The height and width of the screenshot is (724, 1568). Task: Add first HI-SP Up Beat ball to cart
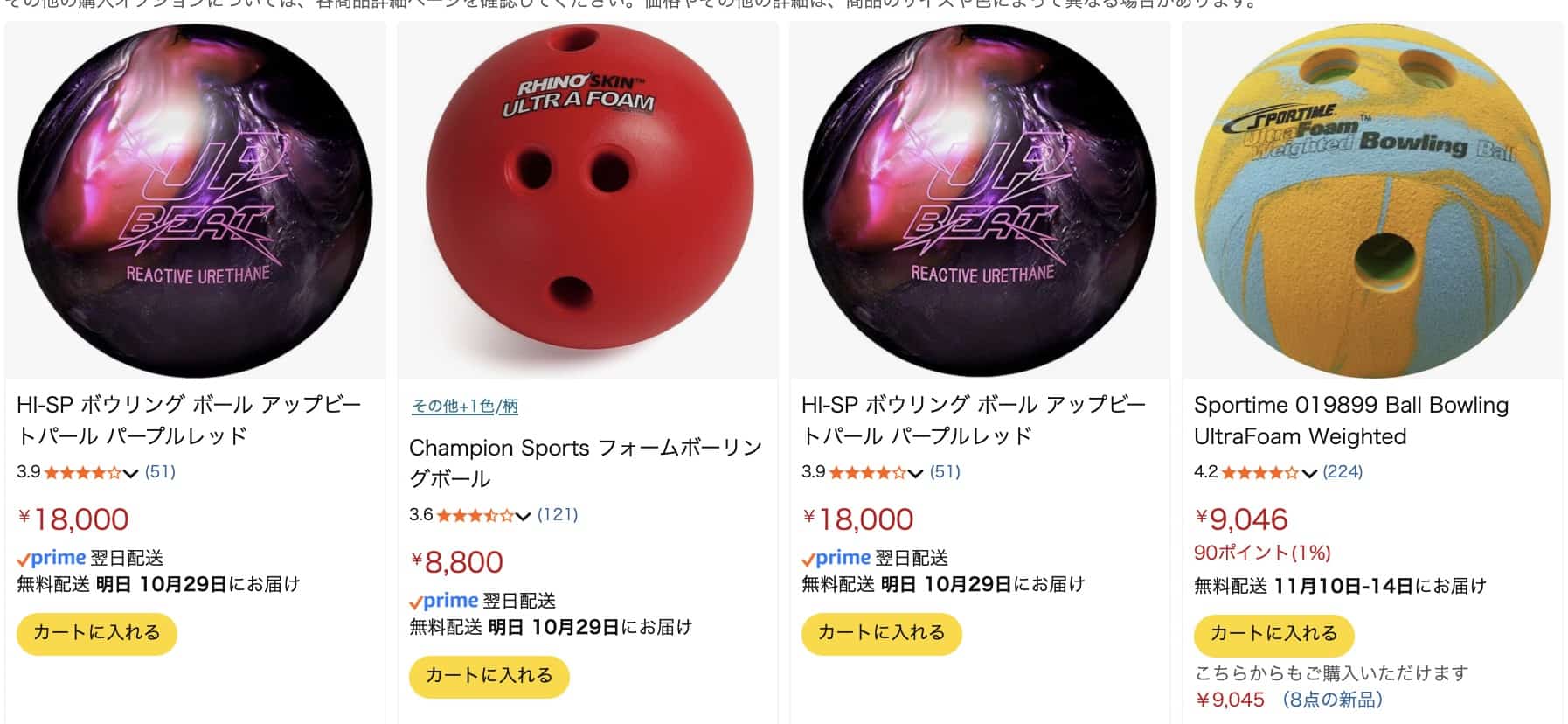[x=97, y=633]
